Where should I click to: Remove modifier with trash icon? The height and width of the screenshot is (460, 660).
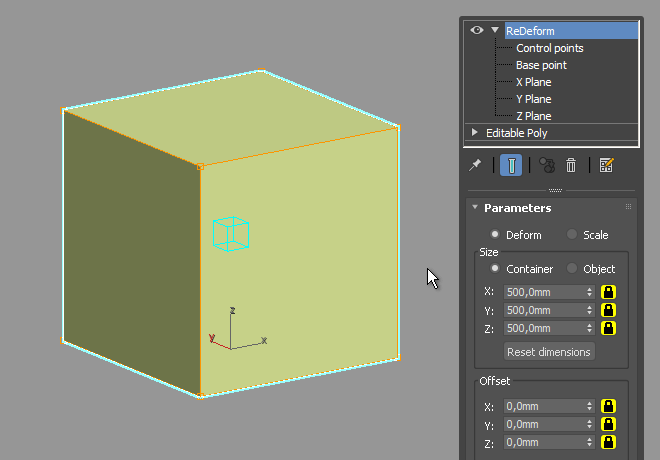(x=571, y=165)
